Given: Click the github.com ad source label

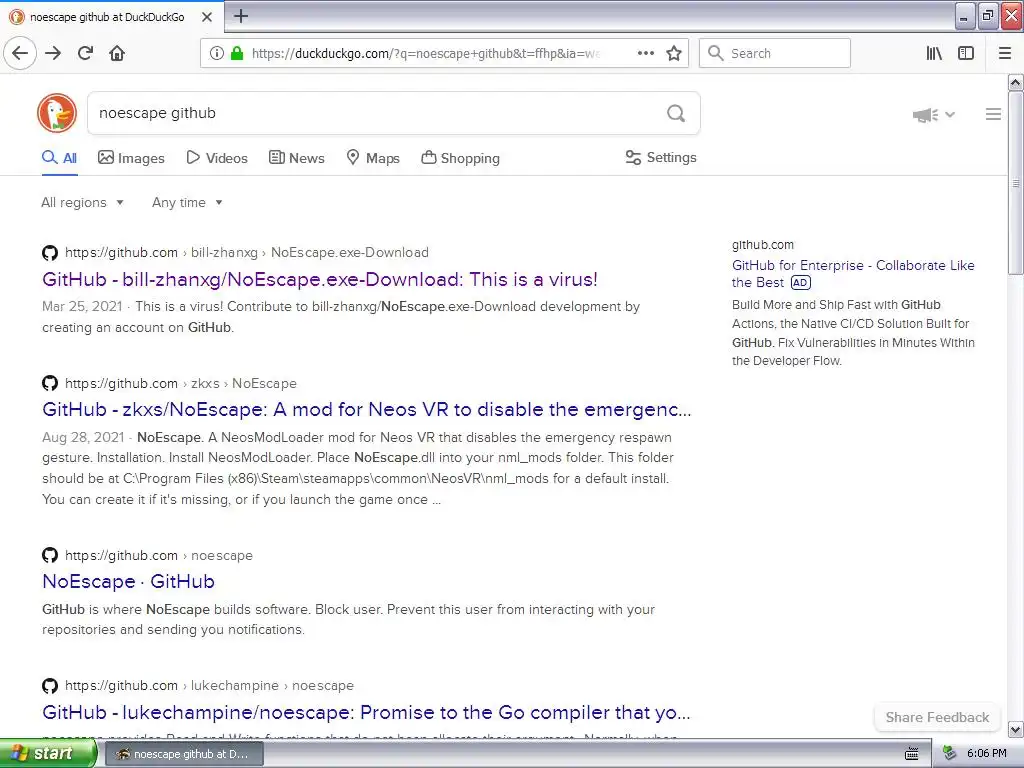Looking at the screenshot, I should coord(763,245).
